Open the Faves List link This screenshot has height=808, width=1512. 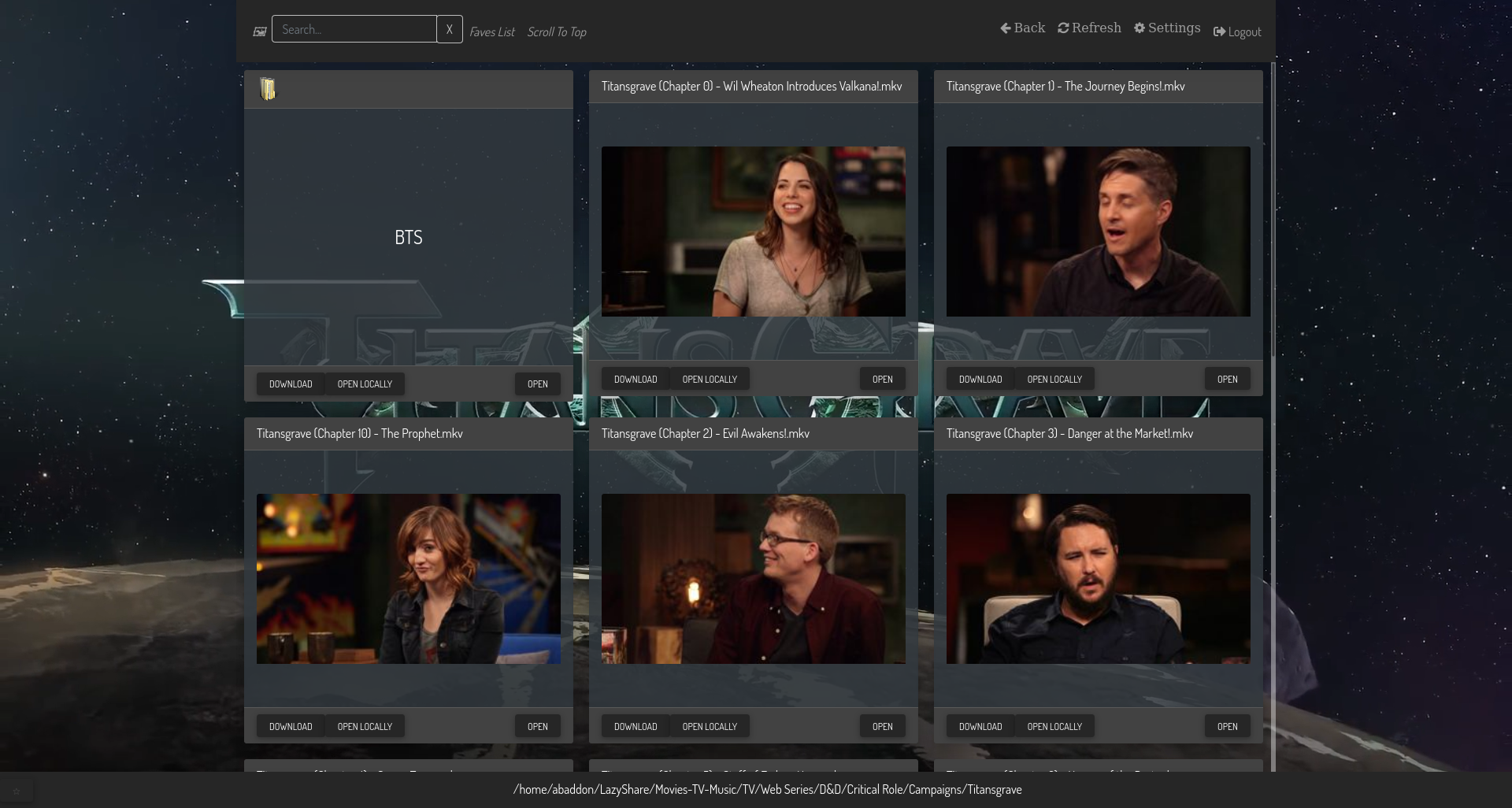click(x=492, y=32)
